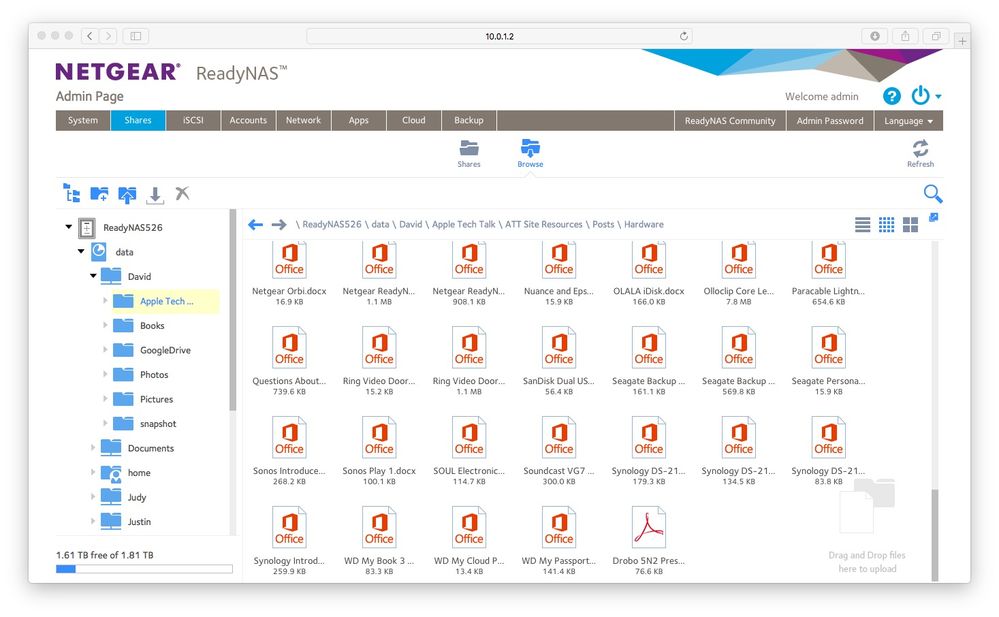The image size is (999, 617).
Task: Select the Soundcast VG7 file
Action: 559,451
